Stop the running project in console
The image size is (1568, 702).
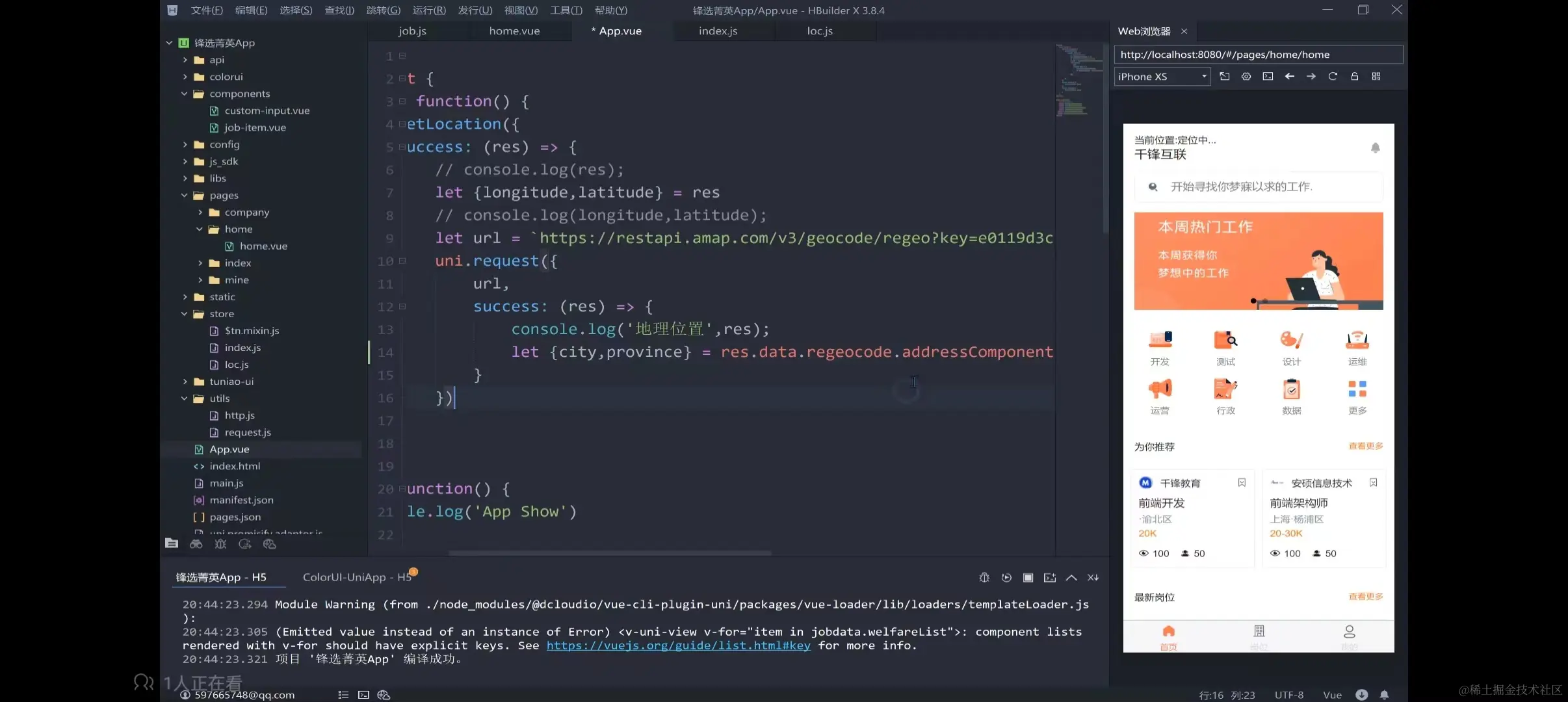[1028, 577]
